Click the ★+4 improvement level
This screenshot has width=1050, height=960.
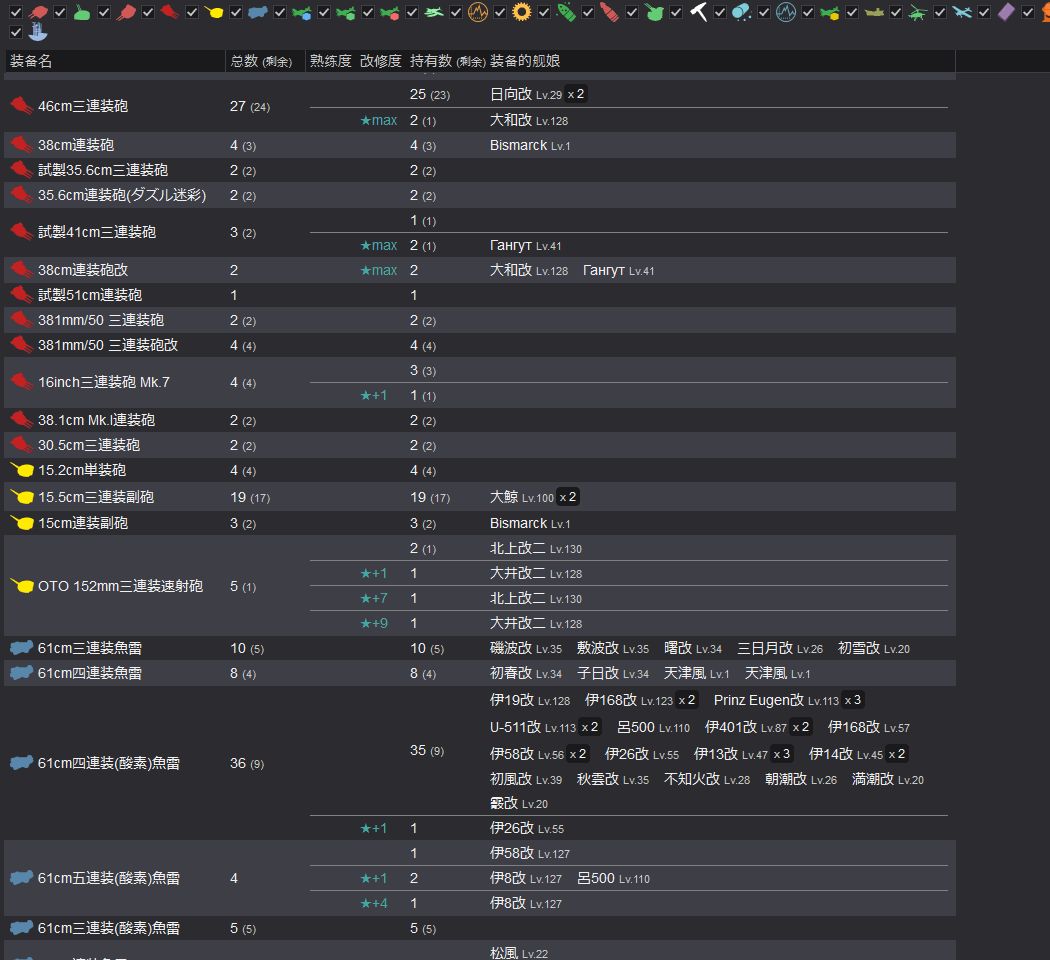374,903
